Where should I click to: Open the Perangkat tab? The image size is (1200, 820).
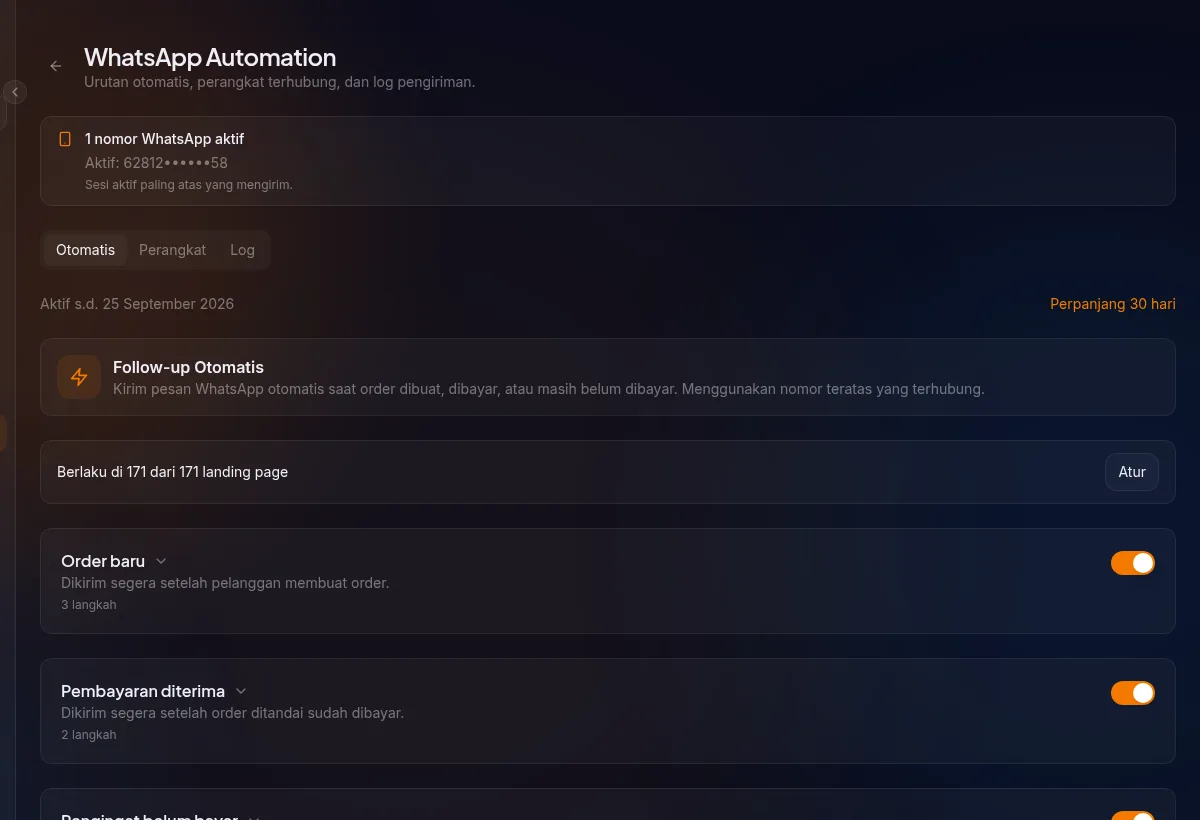[x=172, y=250]
